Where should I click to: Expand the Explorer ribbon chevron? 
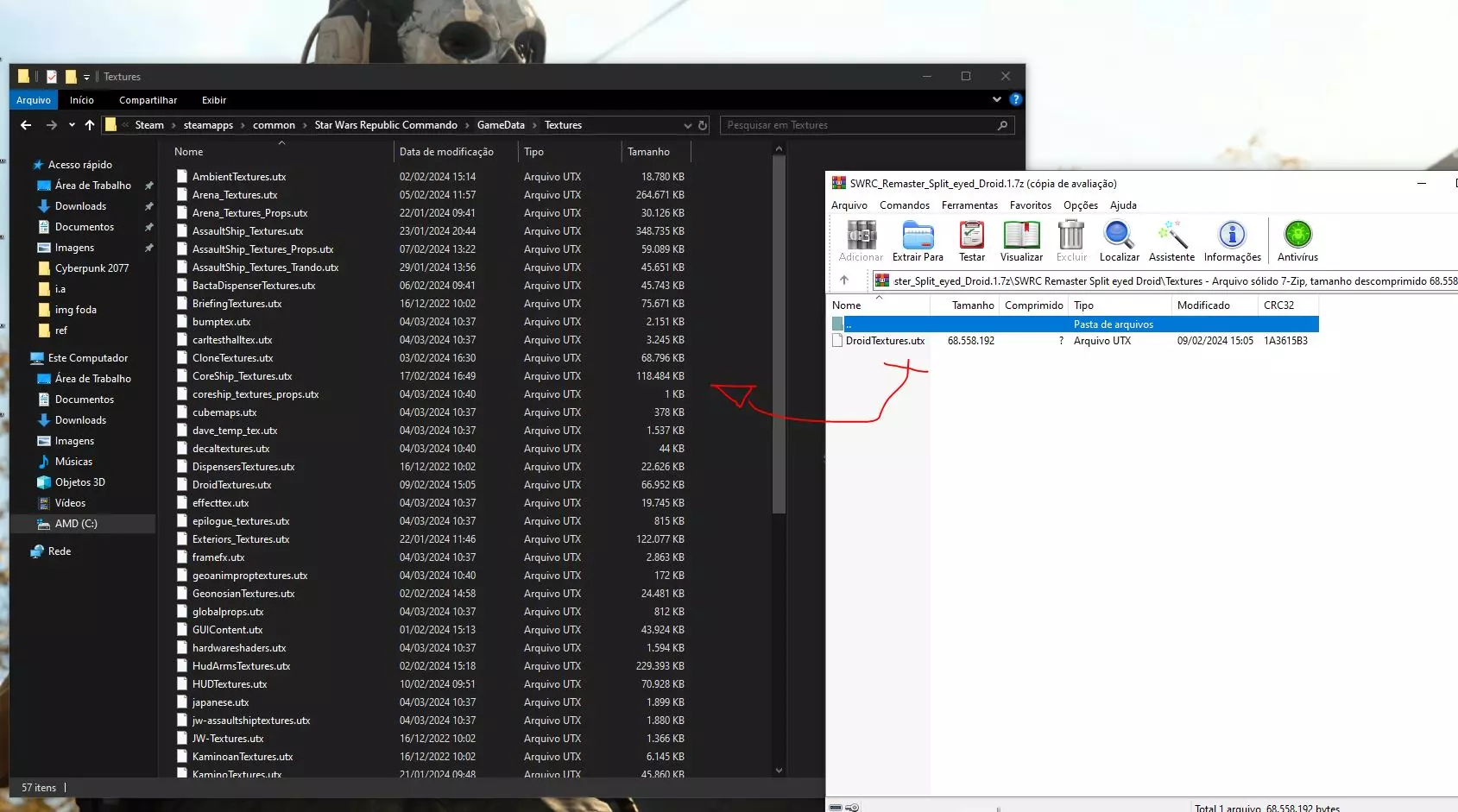pos(997,99)
